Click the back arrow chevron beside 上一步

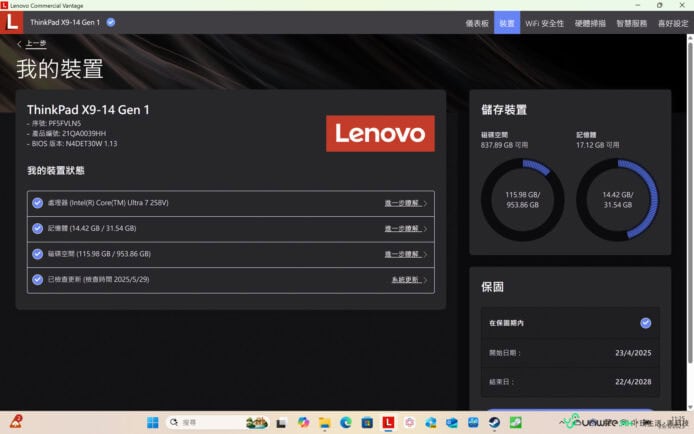[19, 44]
